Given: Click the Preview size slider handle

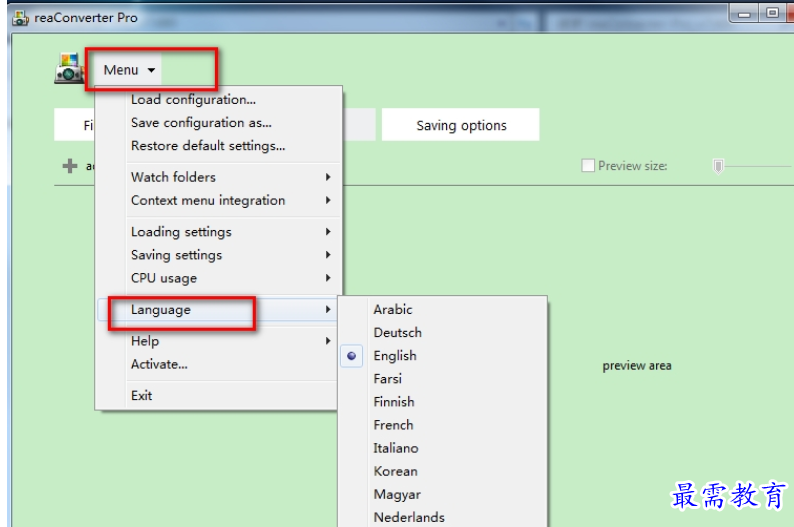Looking at the screenshot, I should [x=718, y=166].
